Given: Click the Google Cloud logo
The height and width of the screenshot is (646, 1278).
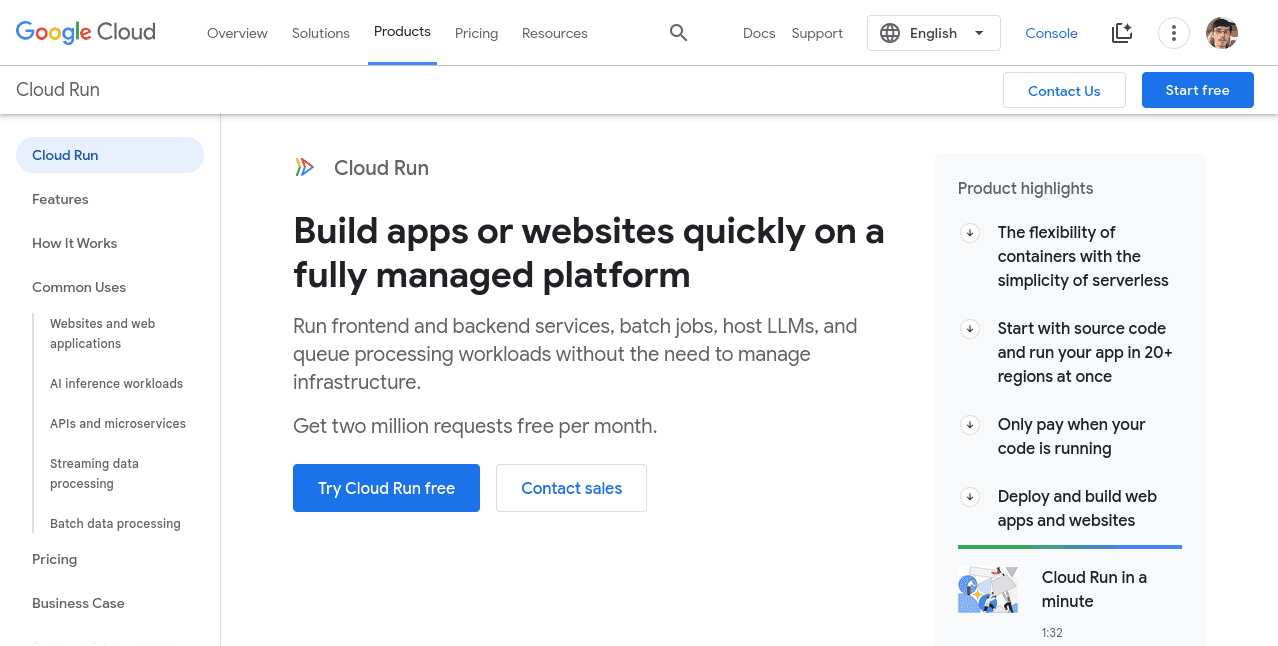Looking at the screenshot, I should pos(86,32).
